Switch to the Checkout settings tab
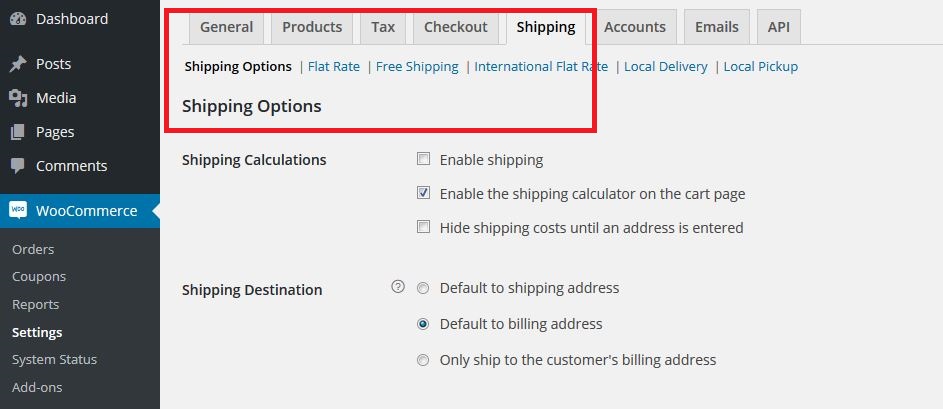 pyautogui.click(x=455, y=27)
